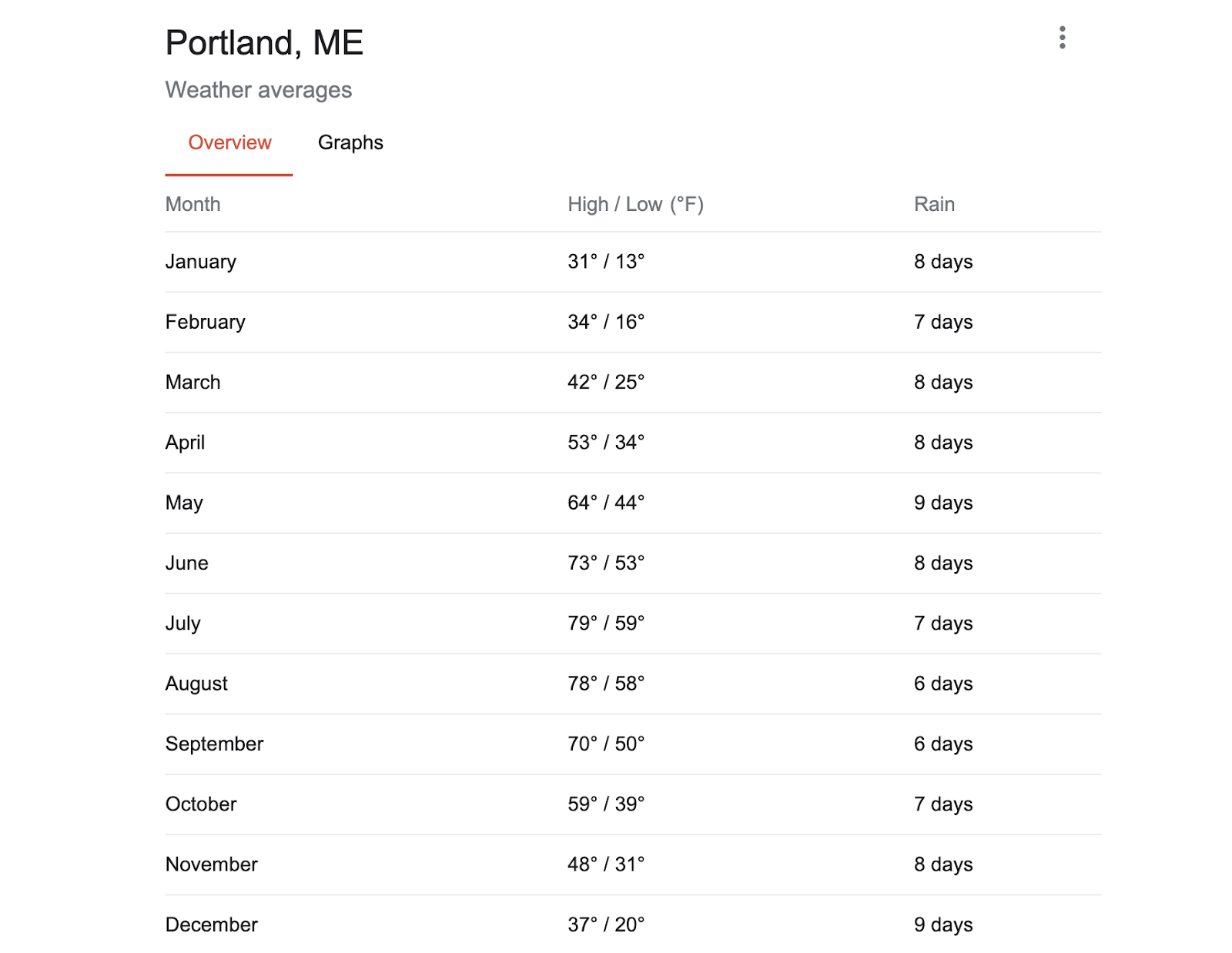Click the Portland, ME title
The width and height of the screenshot is (1232, 953).
pyautogui.click(x=264, y=43)
